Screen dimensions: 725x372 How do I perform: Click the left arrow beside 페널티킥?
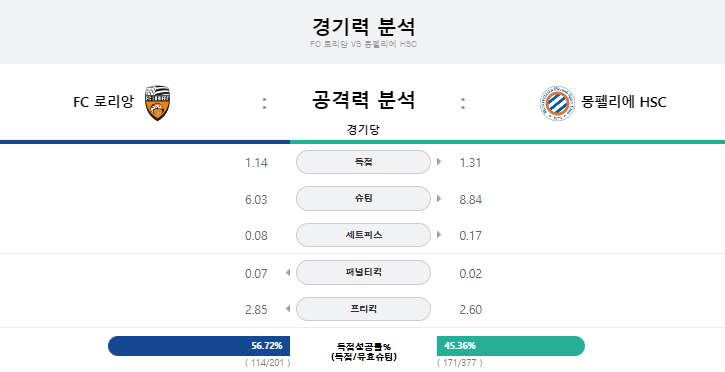point(288,272)
